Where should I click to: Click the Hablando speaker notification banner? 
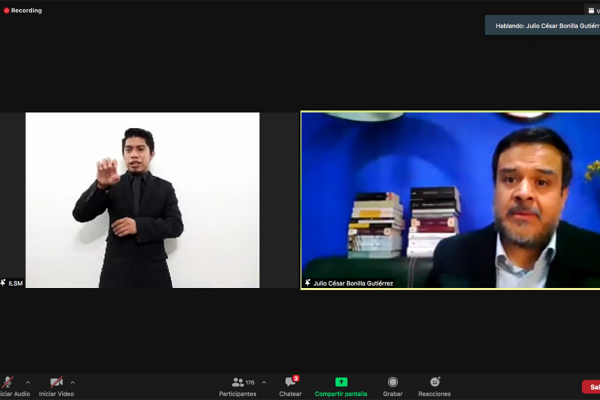pyautogui.click(x=543, y=26)
